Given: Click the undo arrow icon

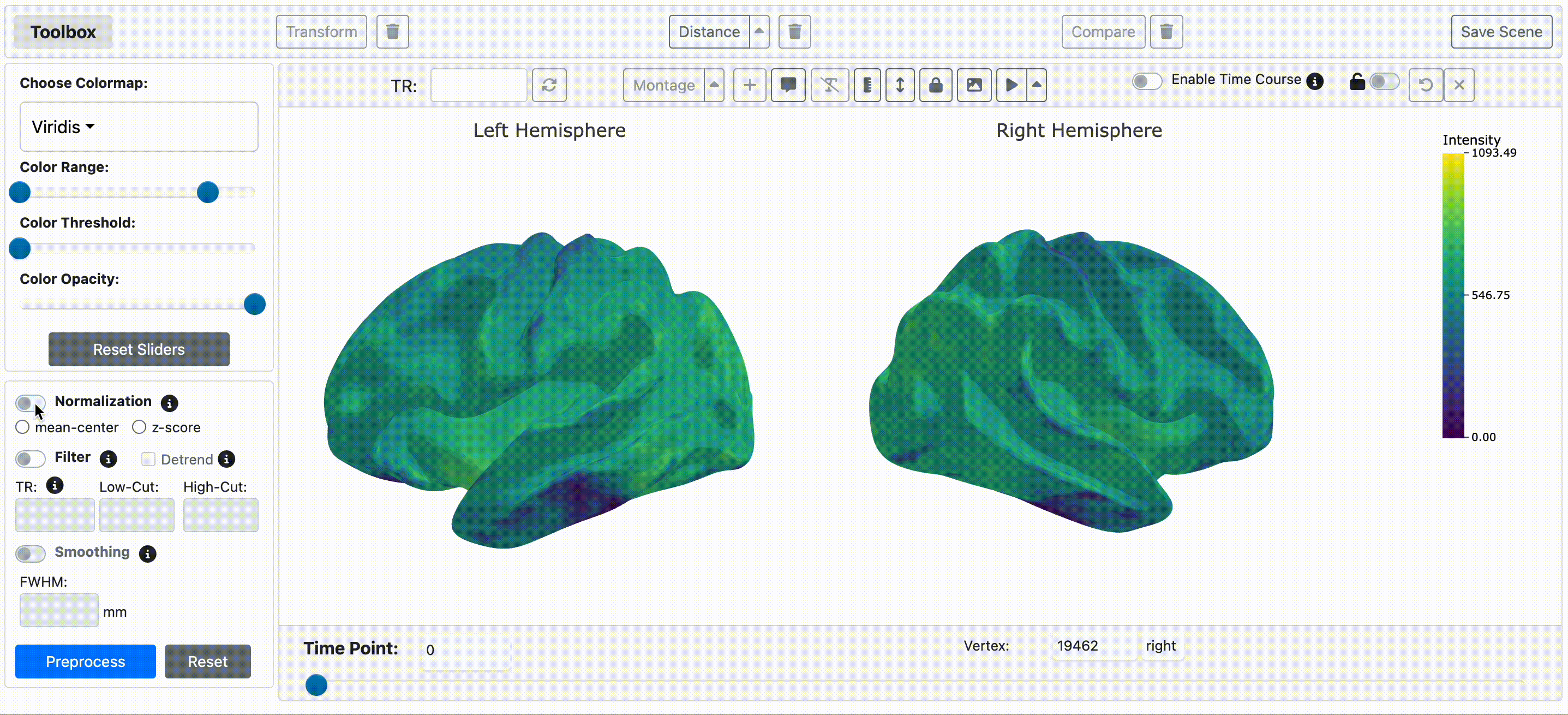Looking at the screenshot, I should pos(1425,85).
